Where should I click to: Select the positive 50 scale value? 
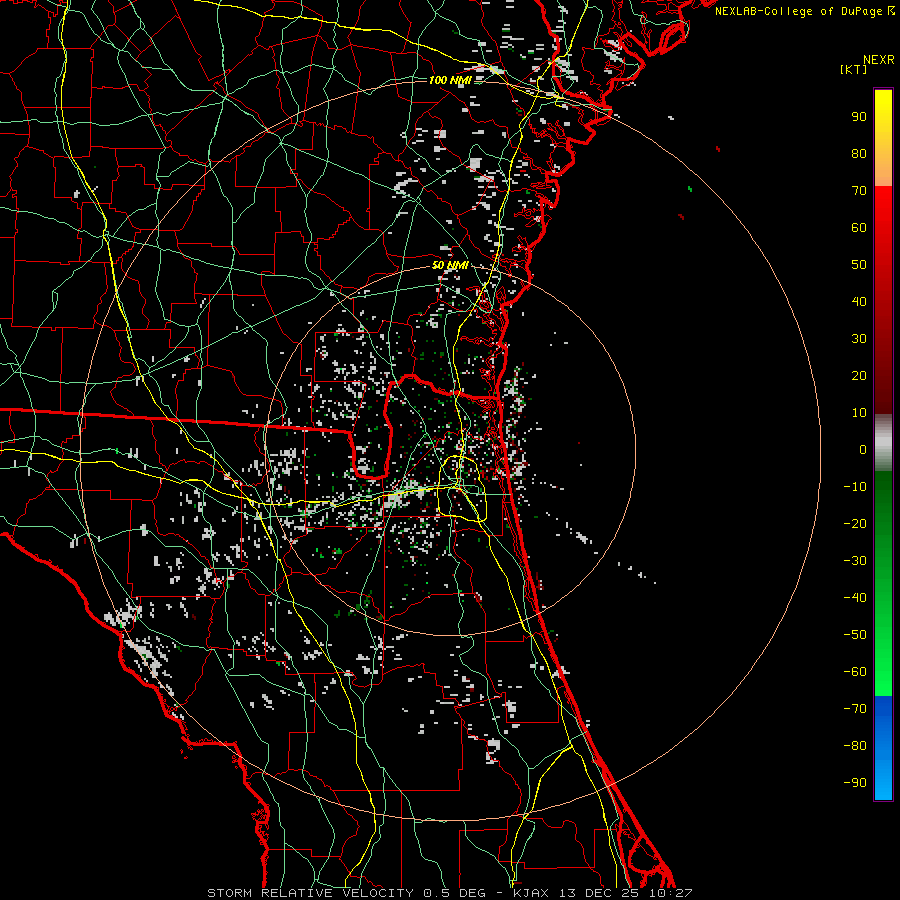[x=859, y=265]
